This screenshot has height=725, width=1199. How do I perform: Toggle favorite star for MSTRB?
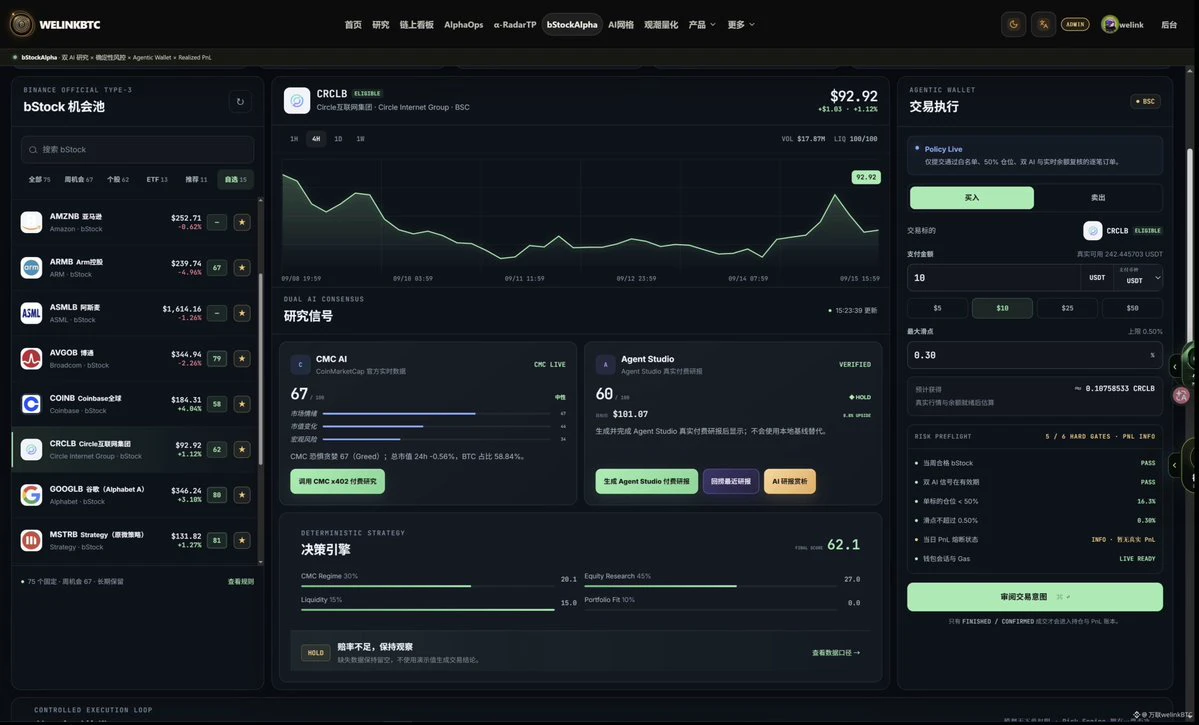click(242, 540)
